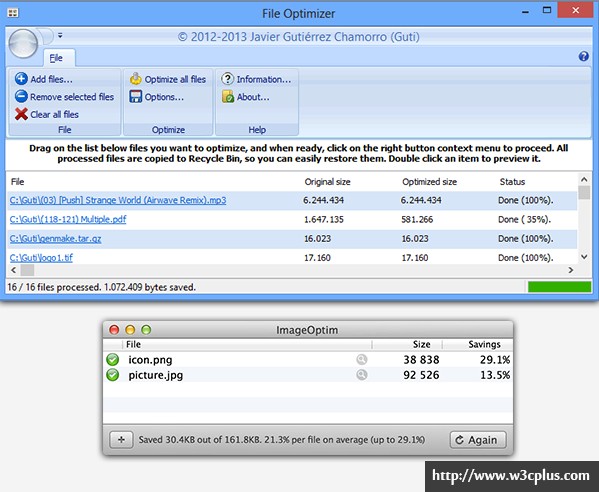Click the green zoom light in ImageOptim
The width and height of the screenshot is (599, 492).
(146, 330)
